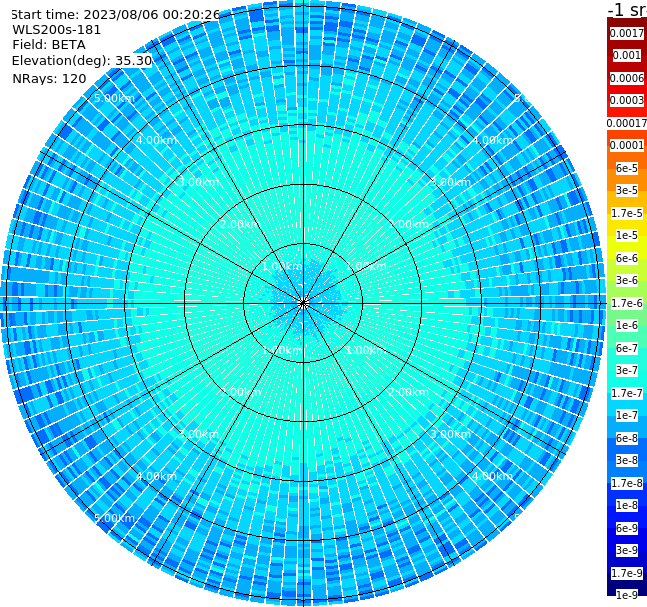Choose the 3e-9 color scale value

click(627, 550)
